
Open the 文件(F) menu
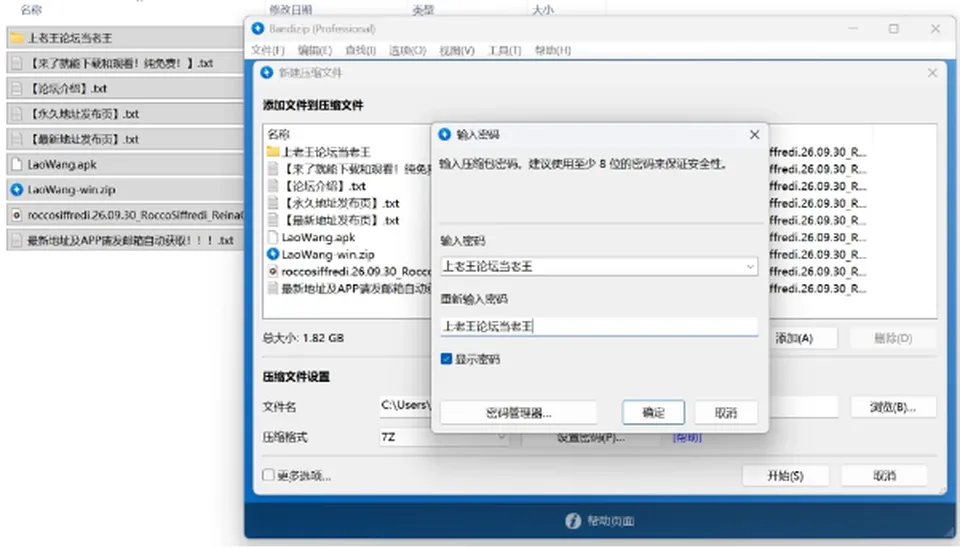click(x=268, y=50)
